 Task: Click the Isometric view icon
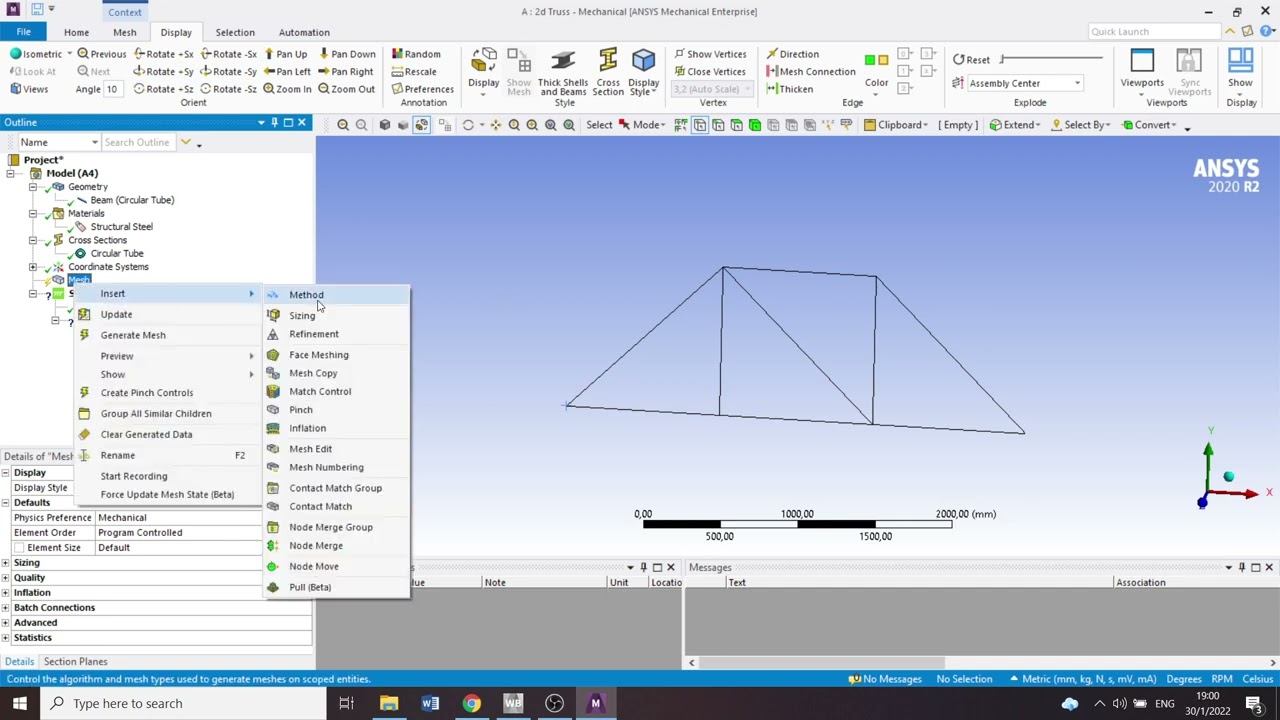(15, 54)
